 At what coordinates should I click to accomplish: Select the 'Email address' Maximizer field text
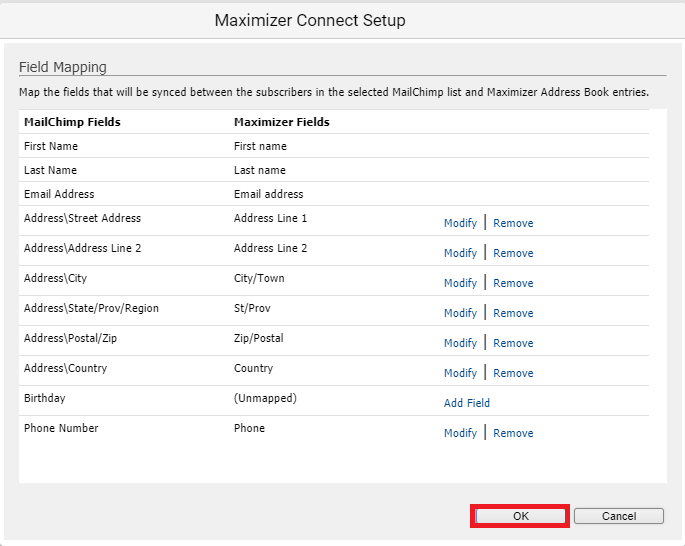[268, 194]
